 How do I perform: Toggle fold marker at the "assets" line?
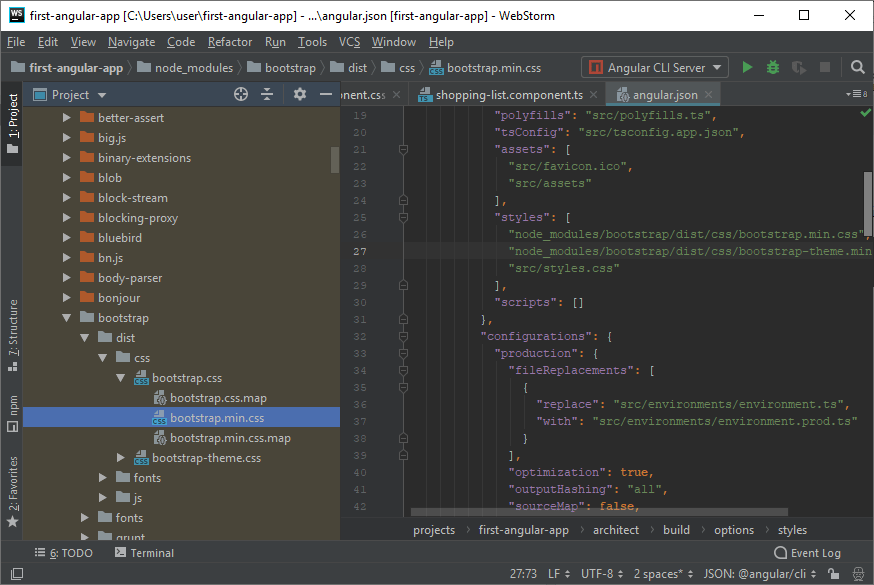coord(403,149)
